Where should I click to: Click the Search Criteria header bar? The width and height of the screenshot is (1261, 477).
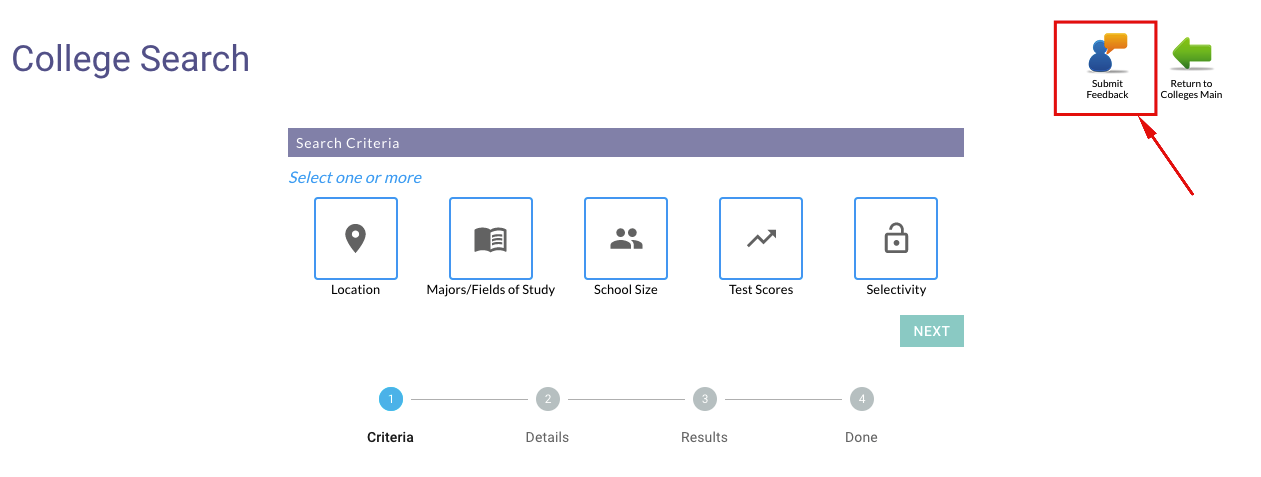coord(626,143)
